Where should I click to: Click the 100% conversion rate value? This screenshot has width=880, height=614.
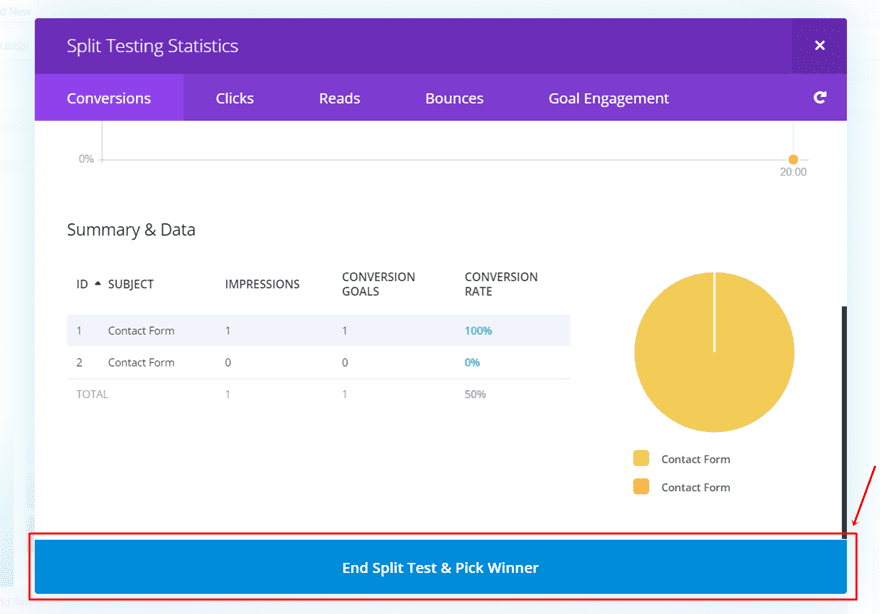pos(478,331)
